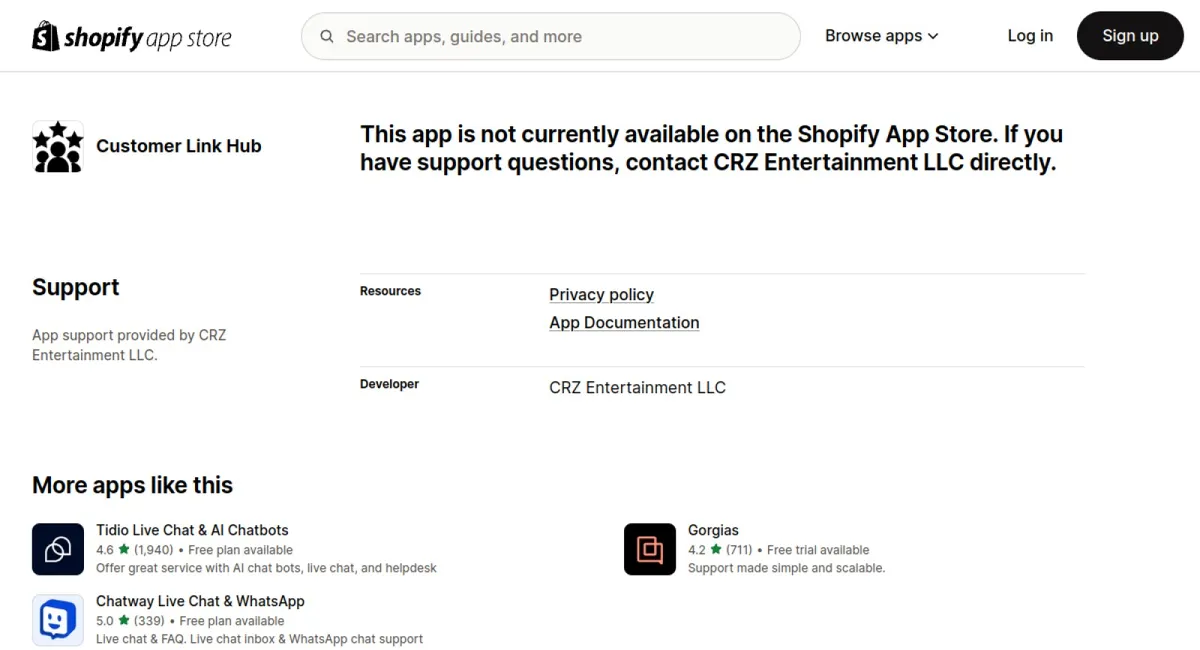Screen dimensions: 1200x650
Task: Focus the Search apps, guides input field
Action: click(x=551, y=37)
